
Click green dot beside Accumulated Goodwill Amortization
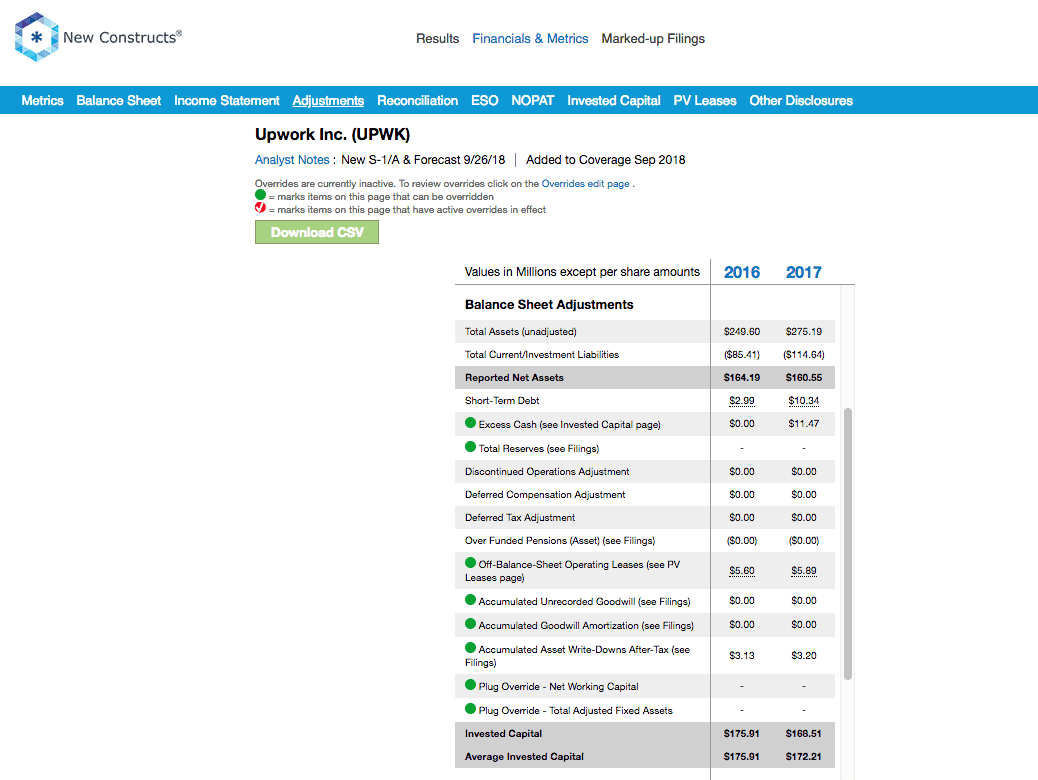[x=471, y=624]
